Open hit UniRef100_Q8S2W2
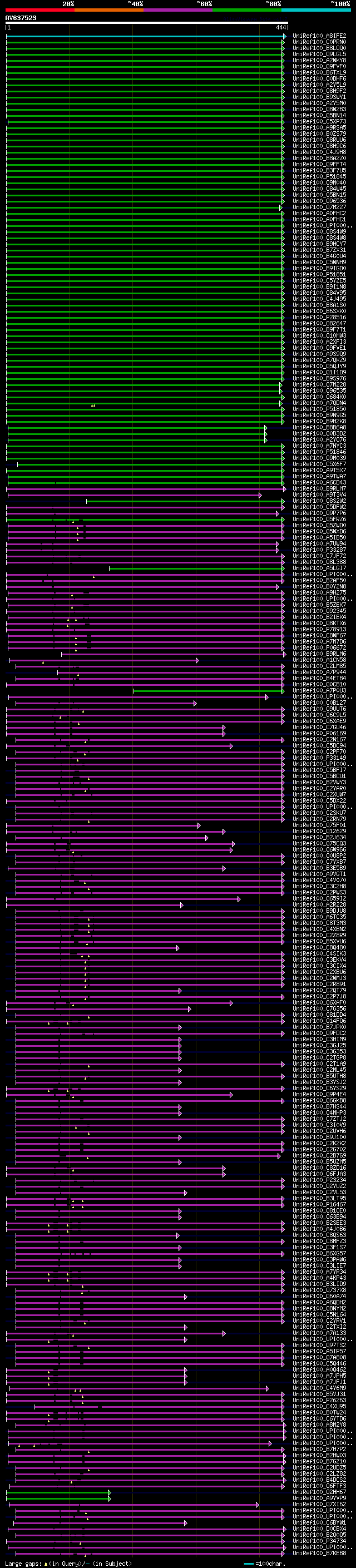 tap(319, 501)
